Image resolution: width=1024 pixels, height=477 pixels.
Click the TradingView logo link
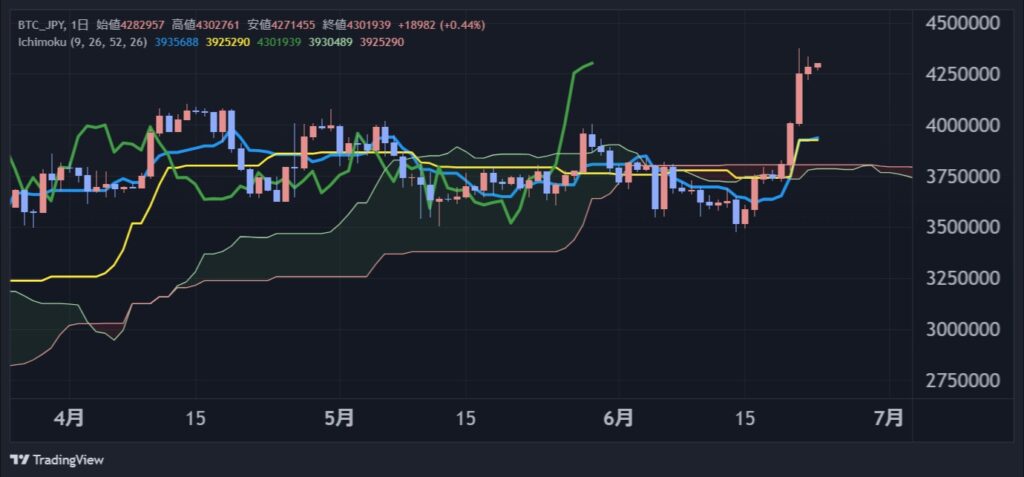[x=57, y=460]
